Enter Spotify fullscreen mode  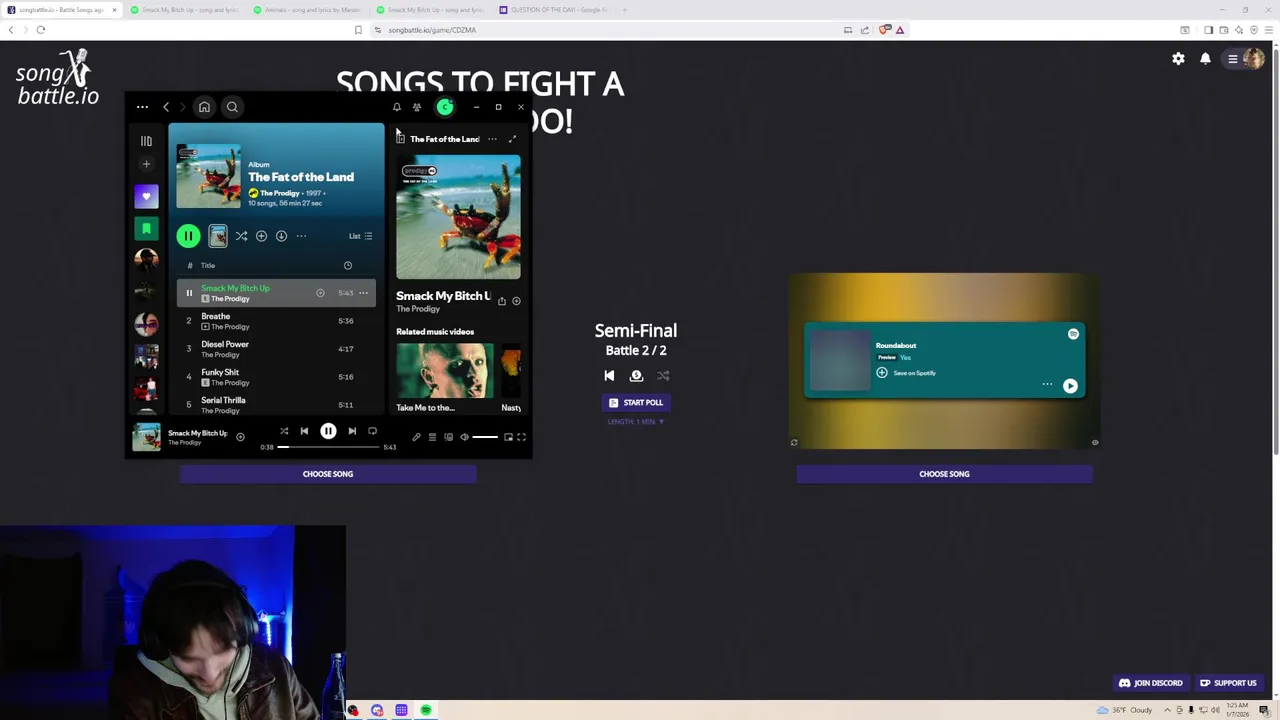(x=521, y=437)
